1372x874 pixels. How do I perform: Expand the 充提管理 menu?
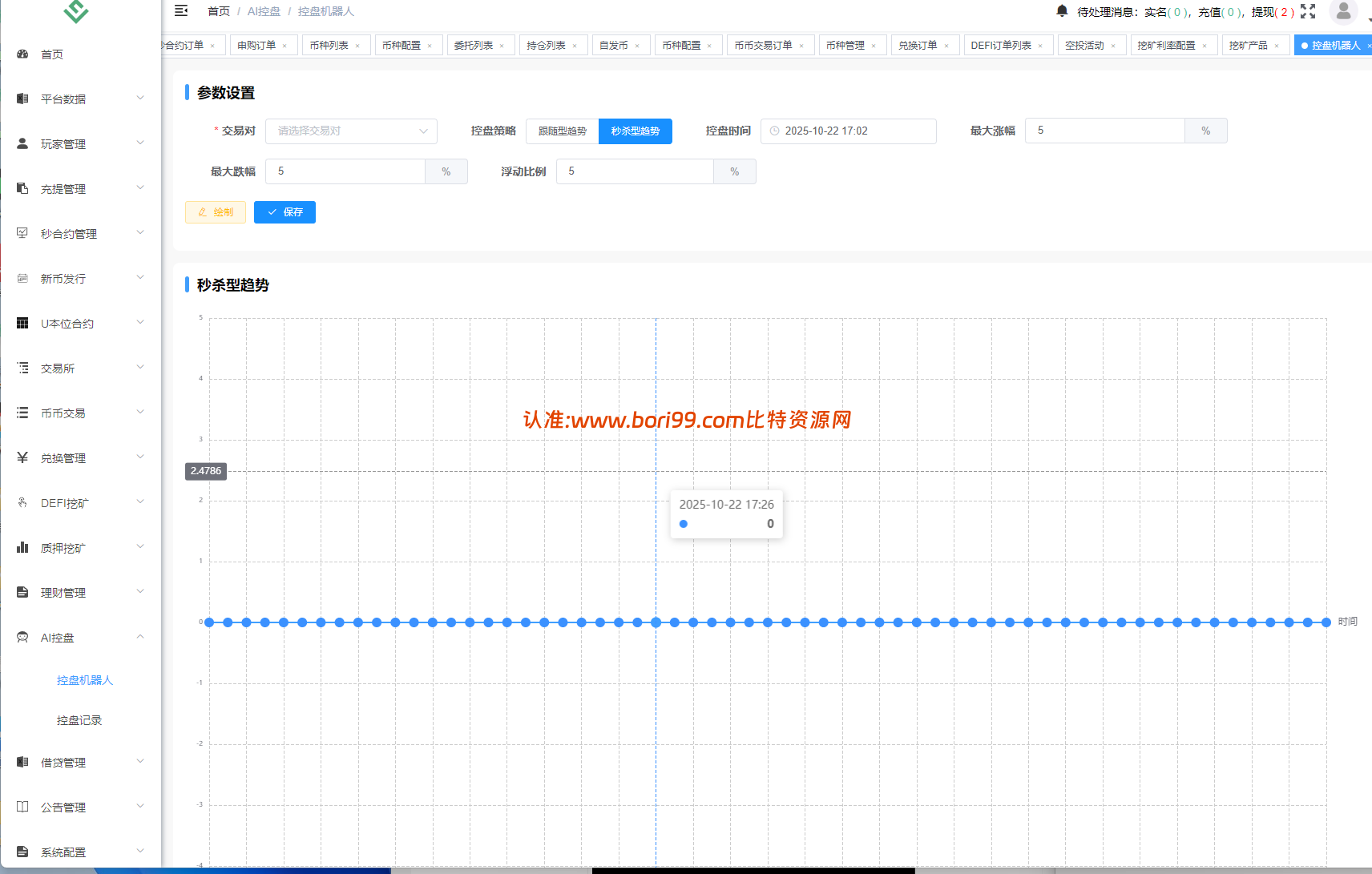tap(140, 187)
